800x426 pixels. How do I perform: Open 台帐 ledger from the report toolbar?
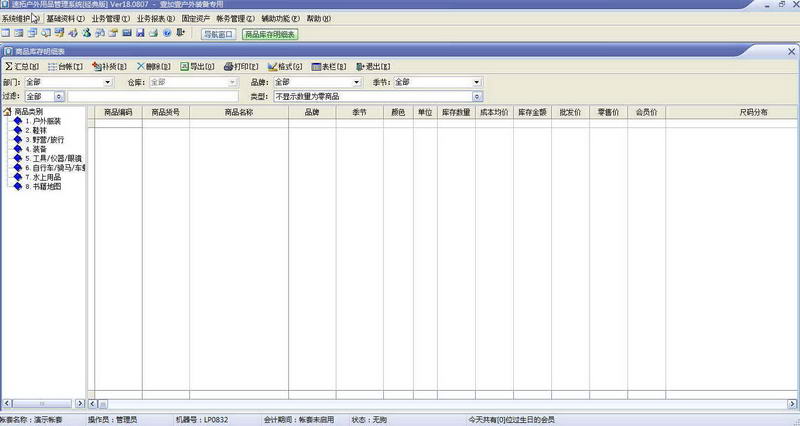click(65, 66)
